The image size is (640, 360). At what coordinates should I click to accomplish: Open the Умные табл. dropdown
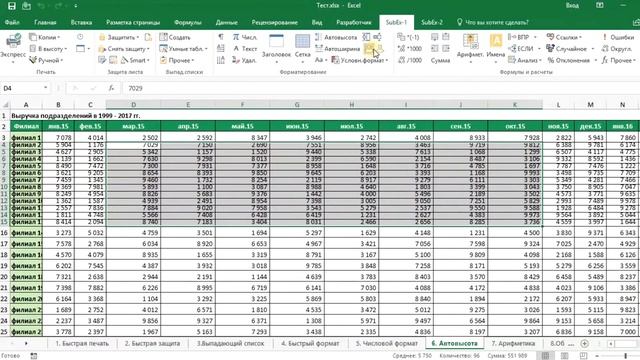[x=184, y=49]
